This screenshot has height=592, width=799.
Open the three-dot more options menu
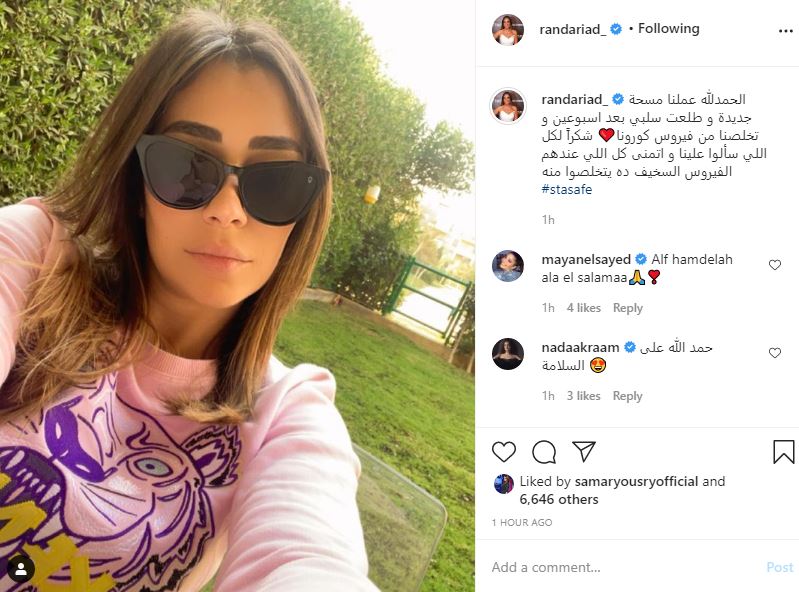point(786,31)
